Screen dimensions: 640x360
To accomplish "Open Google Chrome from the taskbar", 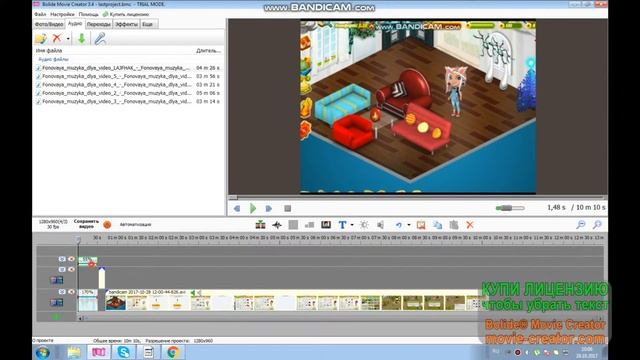I will click(x=173, y=352).
